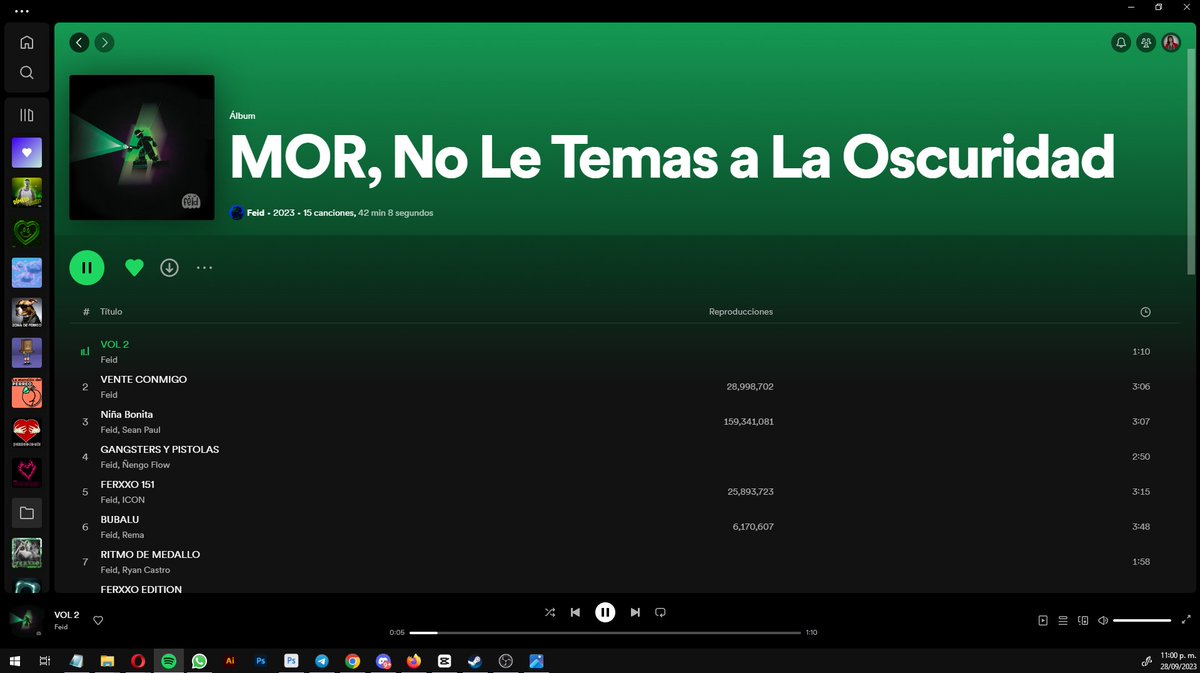The image size is (1200, 673).
Task: Open the folder icon in the library sidebar
Action: pyautogui.click(x=27, y=513)
